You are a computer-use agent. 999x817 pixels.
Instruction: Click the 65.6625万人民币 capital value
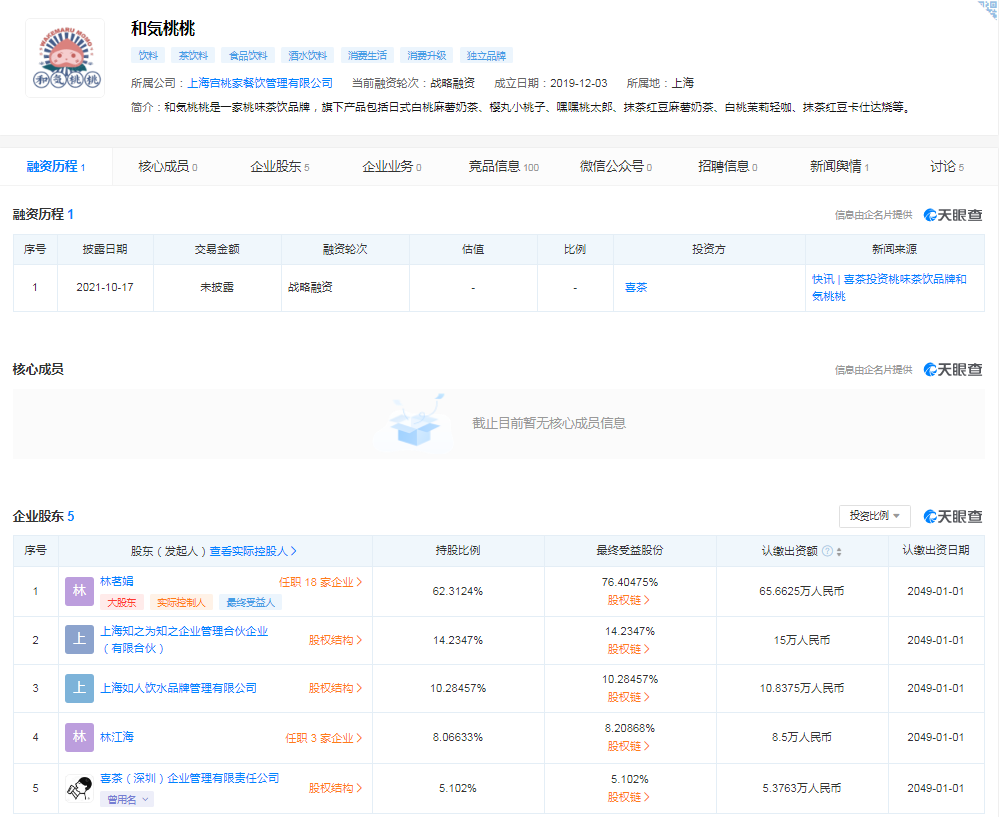tap(801, 591)
